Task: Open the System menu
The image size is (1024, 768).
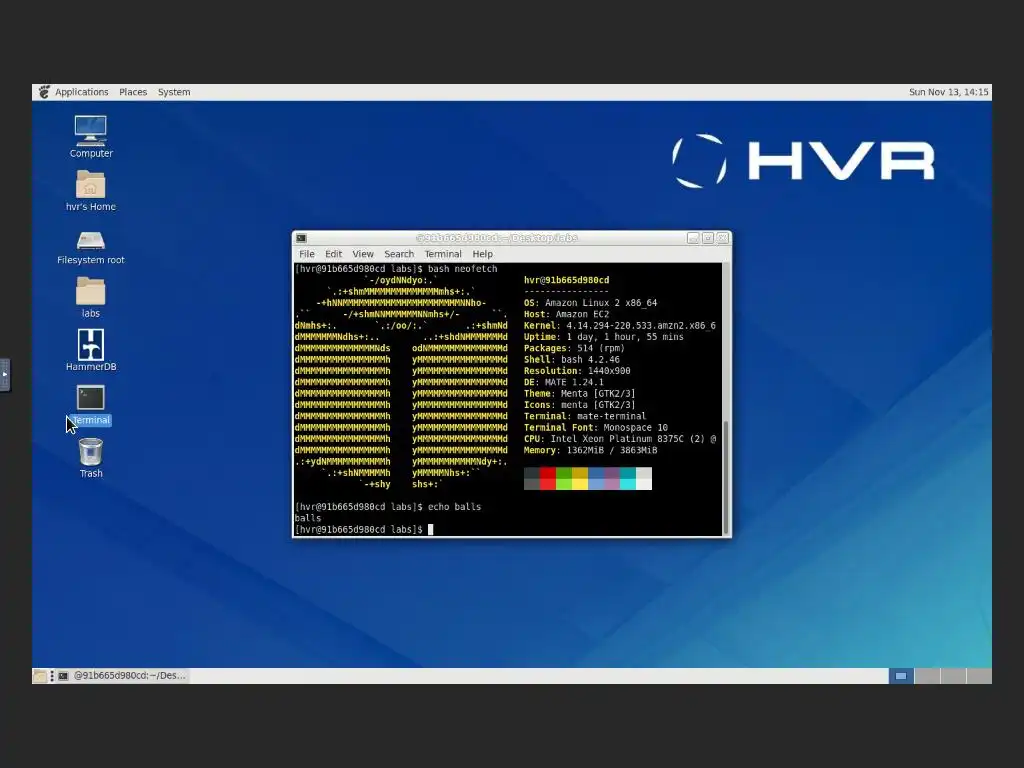Action: pos(174,92)
